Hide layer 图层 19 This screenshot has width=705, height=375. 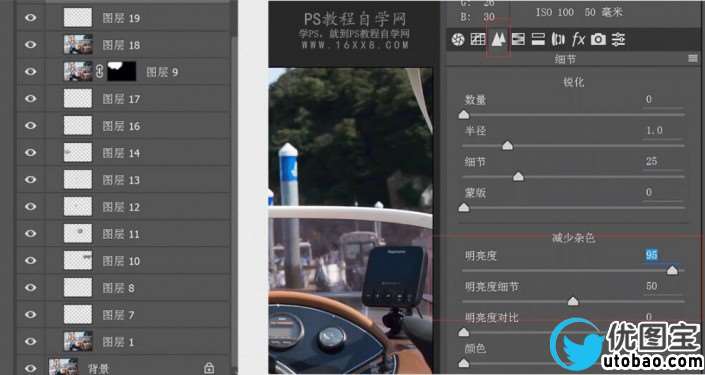coord(30,18)
